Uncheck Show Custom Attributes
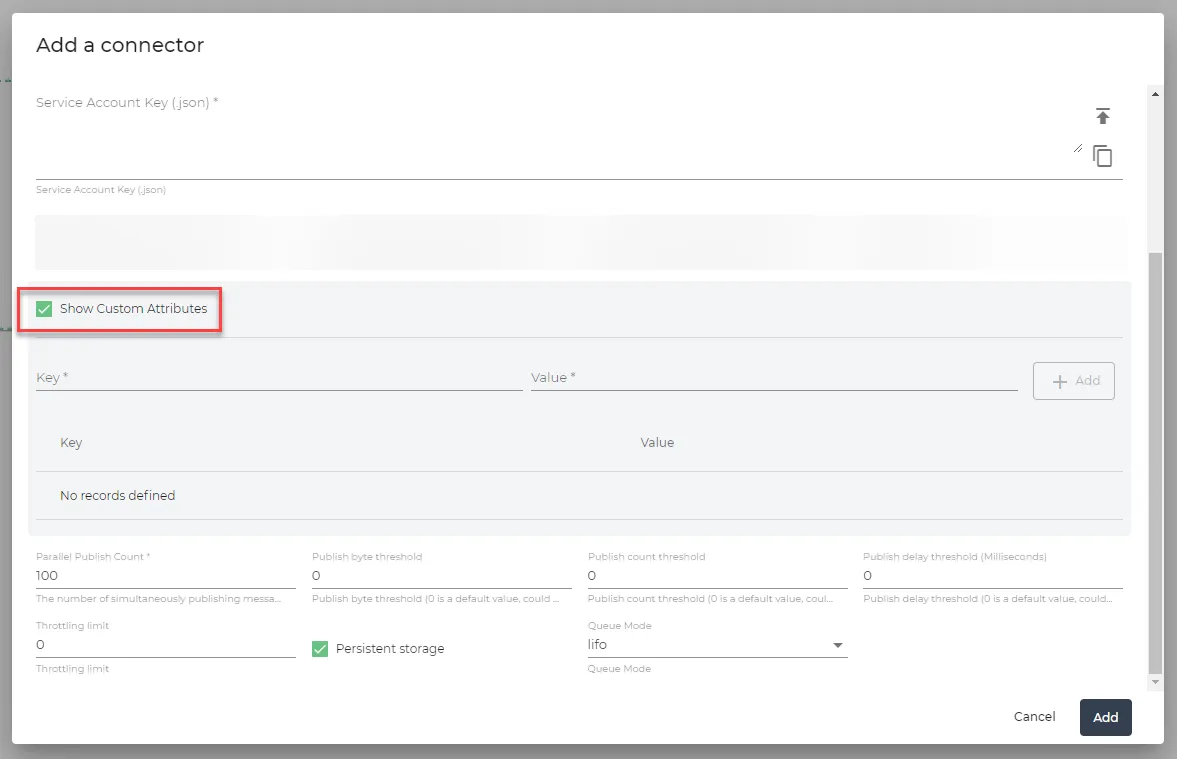Image resolution: width=1177 pixels, height=759 pixels. pos(44,309)
